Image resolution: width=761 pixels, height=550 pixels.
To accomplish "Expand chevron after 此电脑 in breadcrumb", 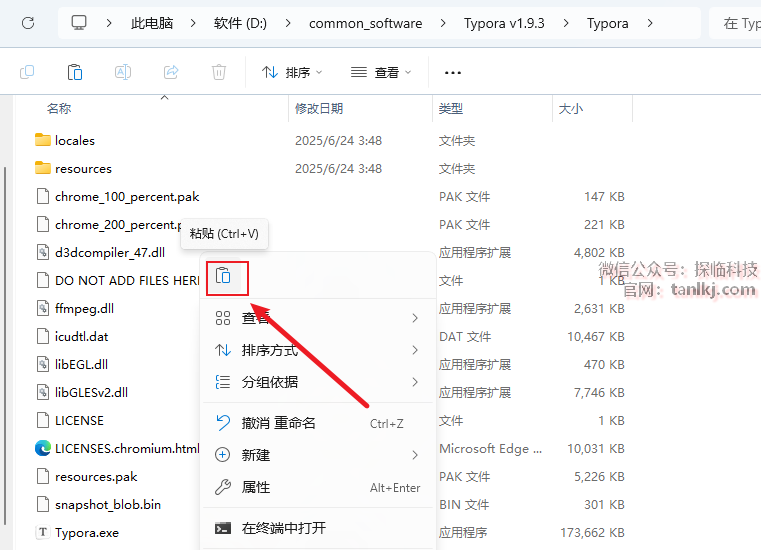I will click(193, 23).
